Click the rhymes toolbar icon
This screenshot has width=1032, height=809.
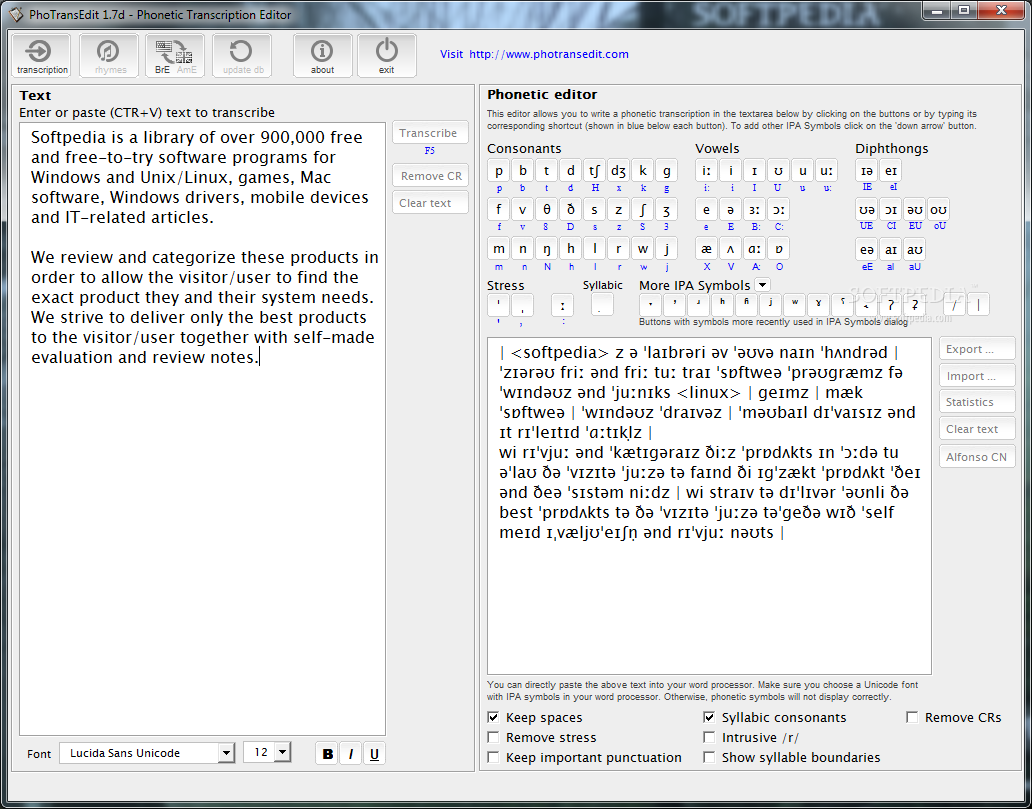pyautogui.click(x=109, y=56)
